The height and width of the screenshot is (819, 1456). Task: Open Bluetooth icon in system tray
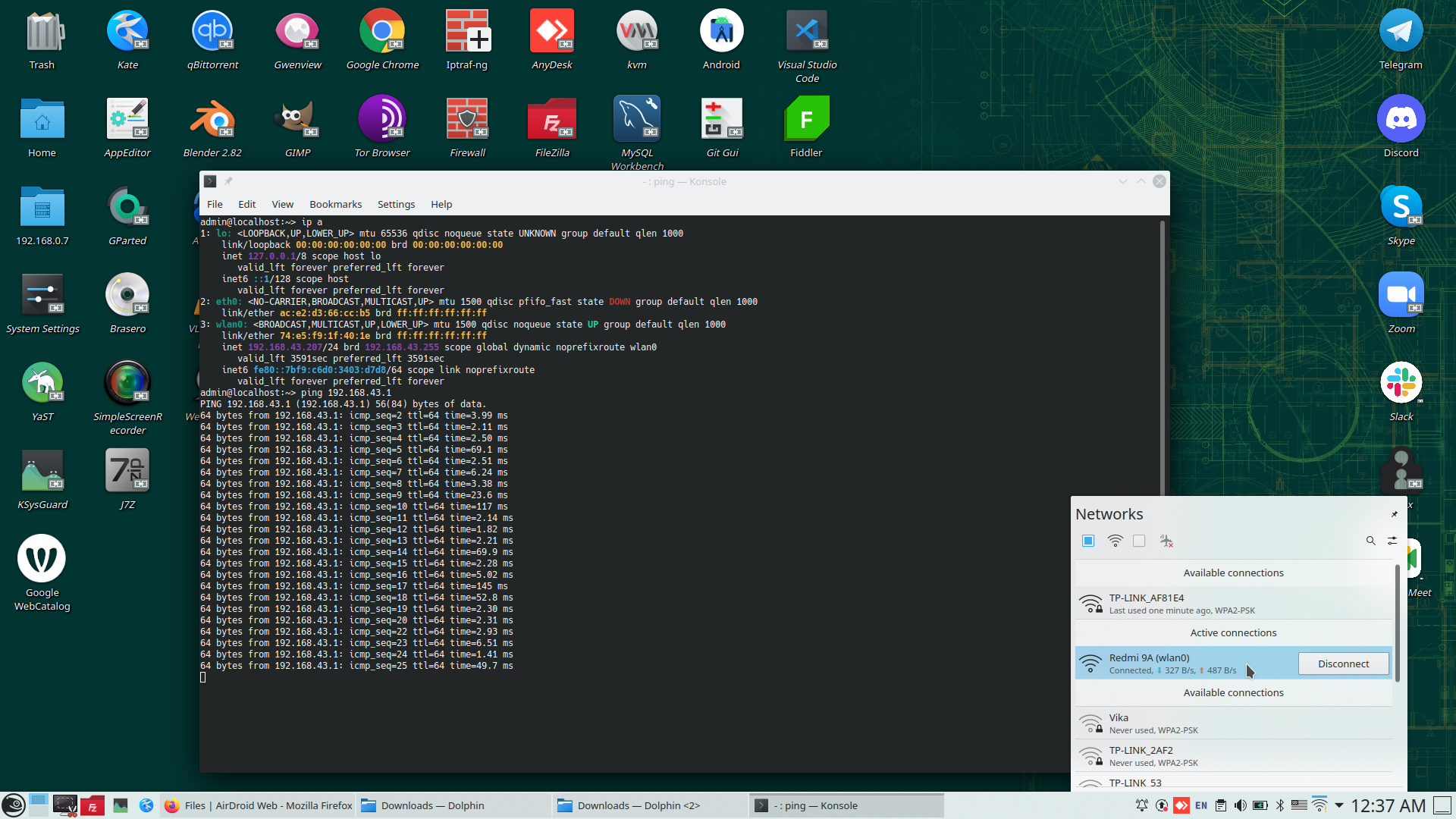point(1280,805)
